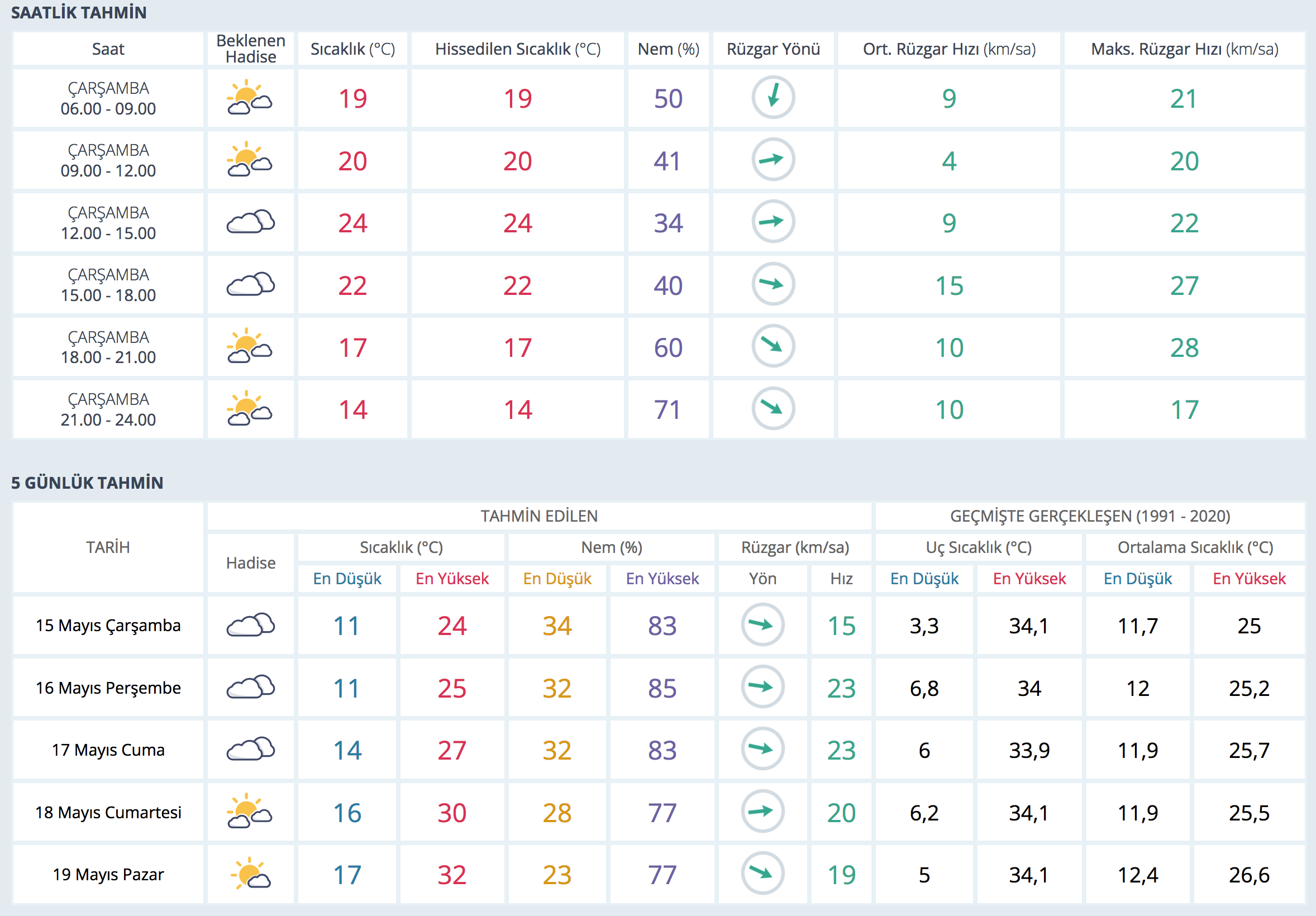The height and width of the screenshot is (916, 1316).
Task: Click the 06.00 - 09.00 partly sunny weather icon
Action: [250, 98]
